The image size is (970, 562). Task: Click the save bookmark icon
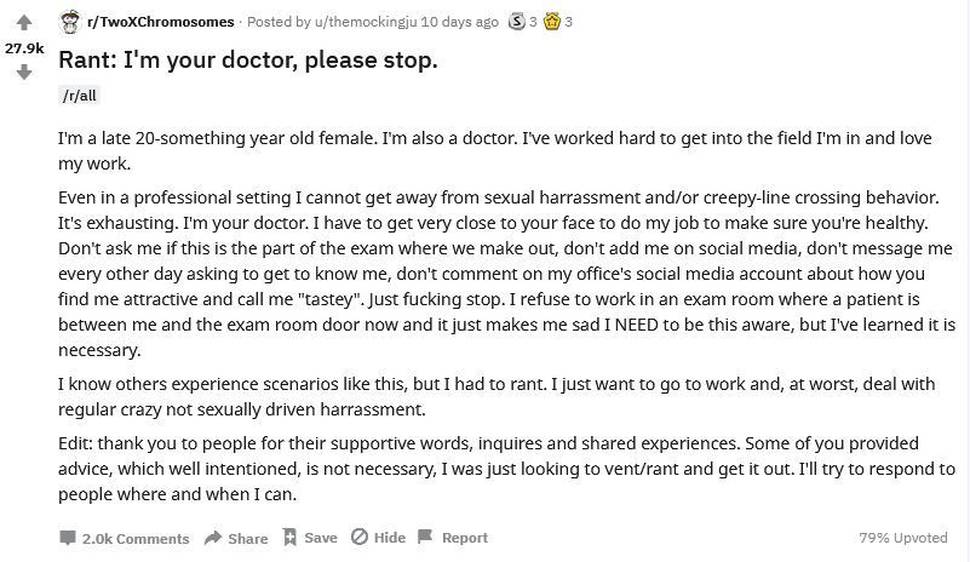pos(290,537)
